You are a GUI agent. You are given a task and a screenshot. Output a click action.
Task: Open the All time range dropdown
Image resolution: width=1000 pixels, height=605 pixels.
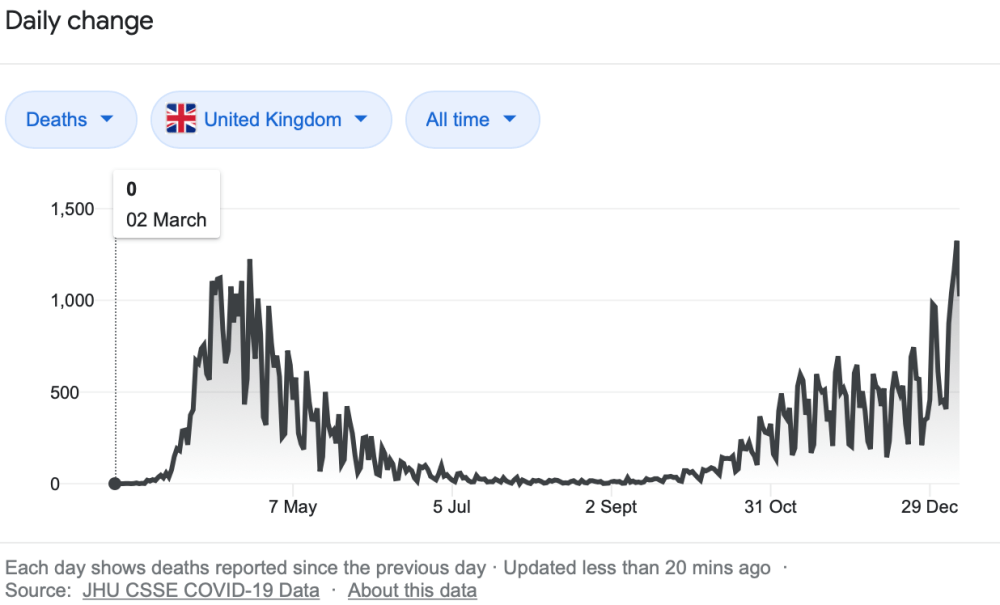[x=472, y=120]
